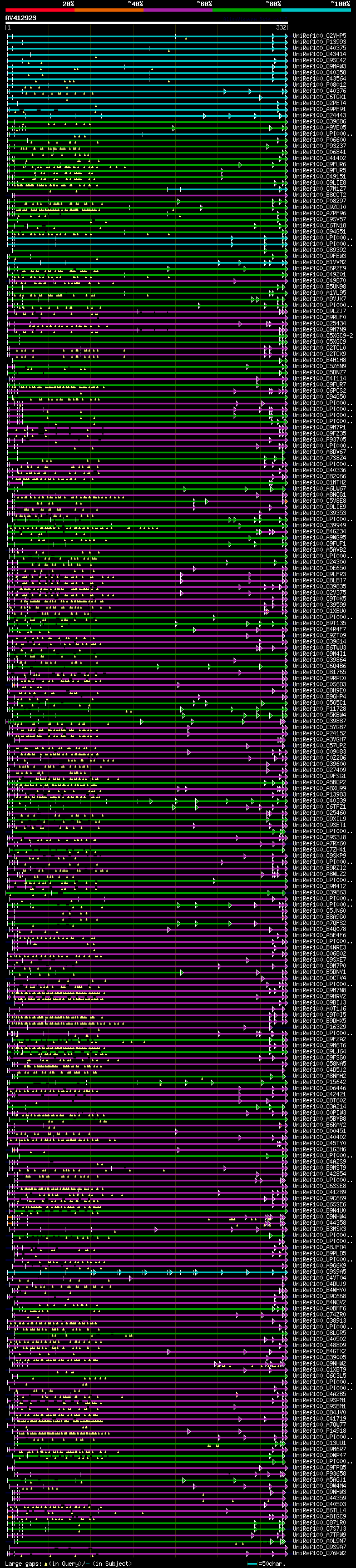The image size is (356, 1568).
Task: Select the UniRef100_Q39614 label
Action: coord(319,641)
